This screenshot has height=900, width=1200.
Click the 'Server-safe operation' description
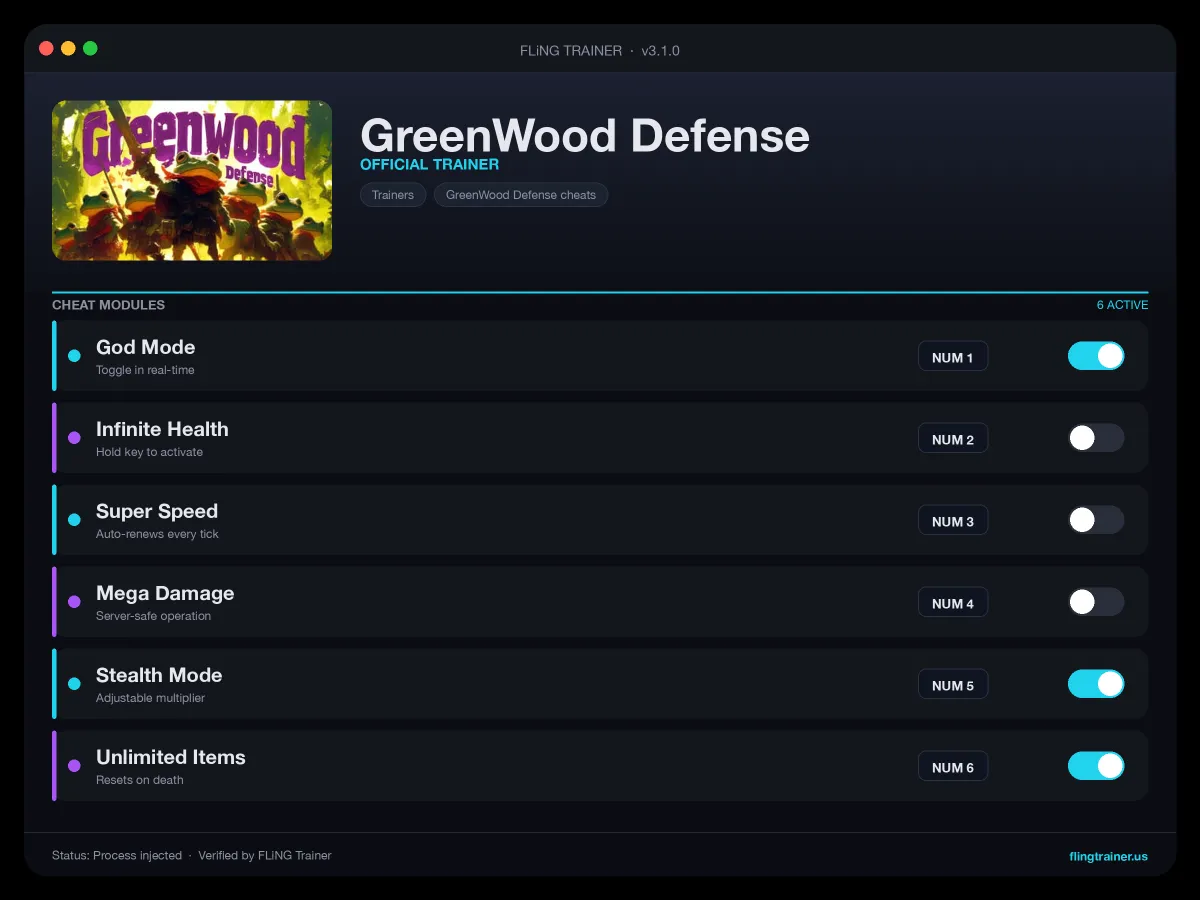(x=153, y=616)
